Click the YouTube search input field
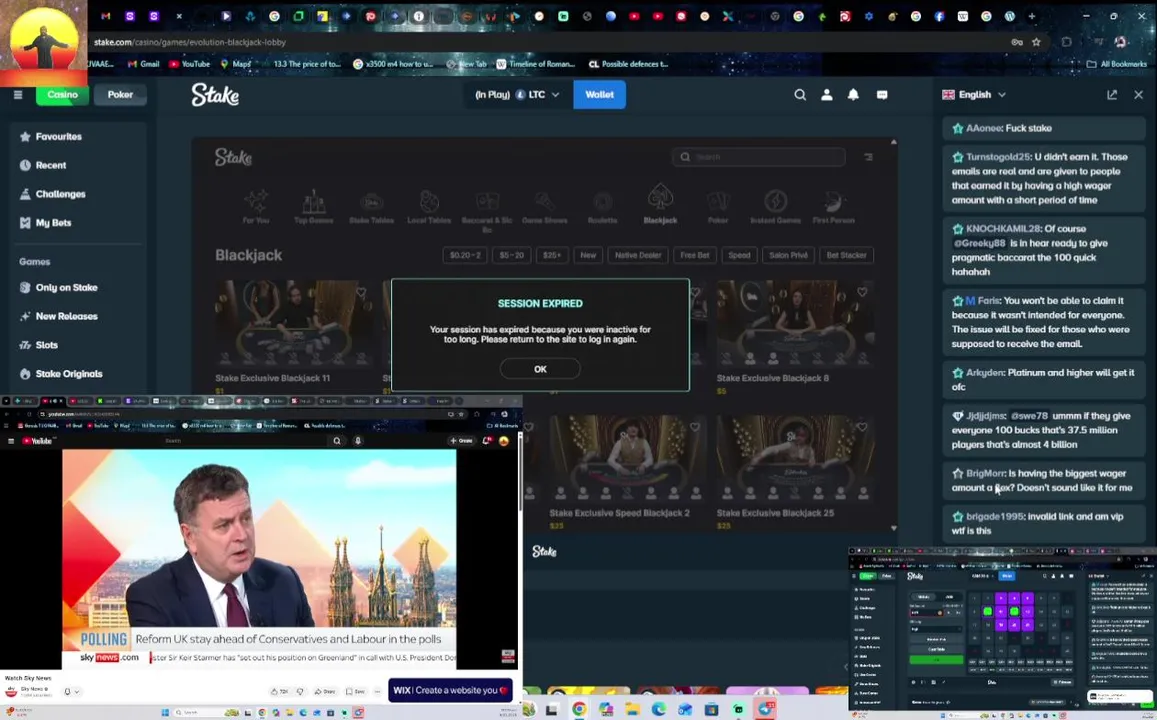The width and height of the screenshot is (1157, 720). (244, 440)
